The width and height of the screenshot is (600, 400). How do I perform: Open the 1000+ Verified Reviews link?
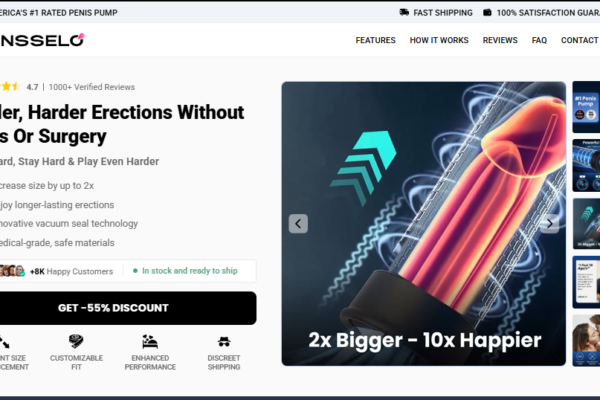(92, 87)
